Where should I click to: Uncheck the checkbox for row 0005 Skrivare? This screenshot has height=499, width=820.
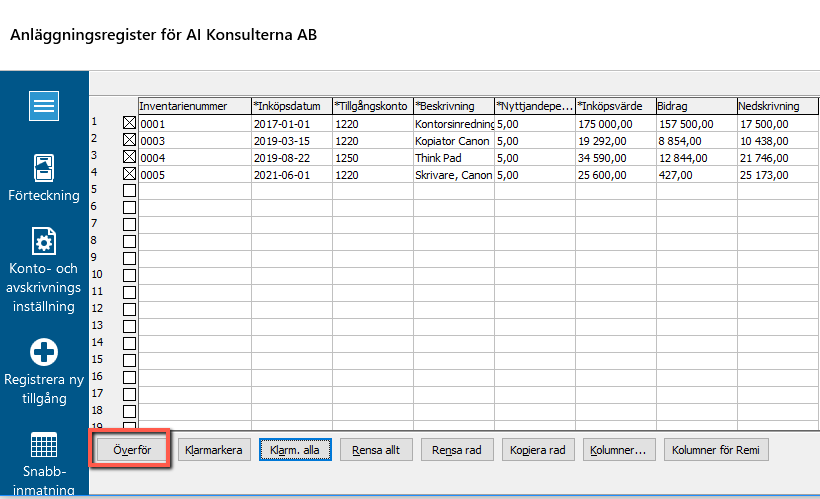click(x=129, y=174)
